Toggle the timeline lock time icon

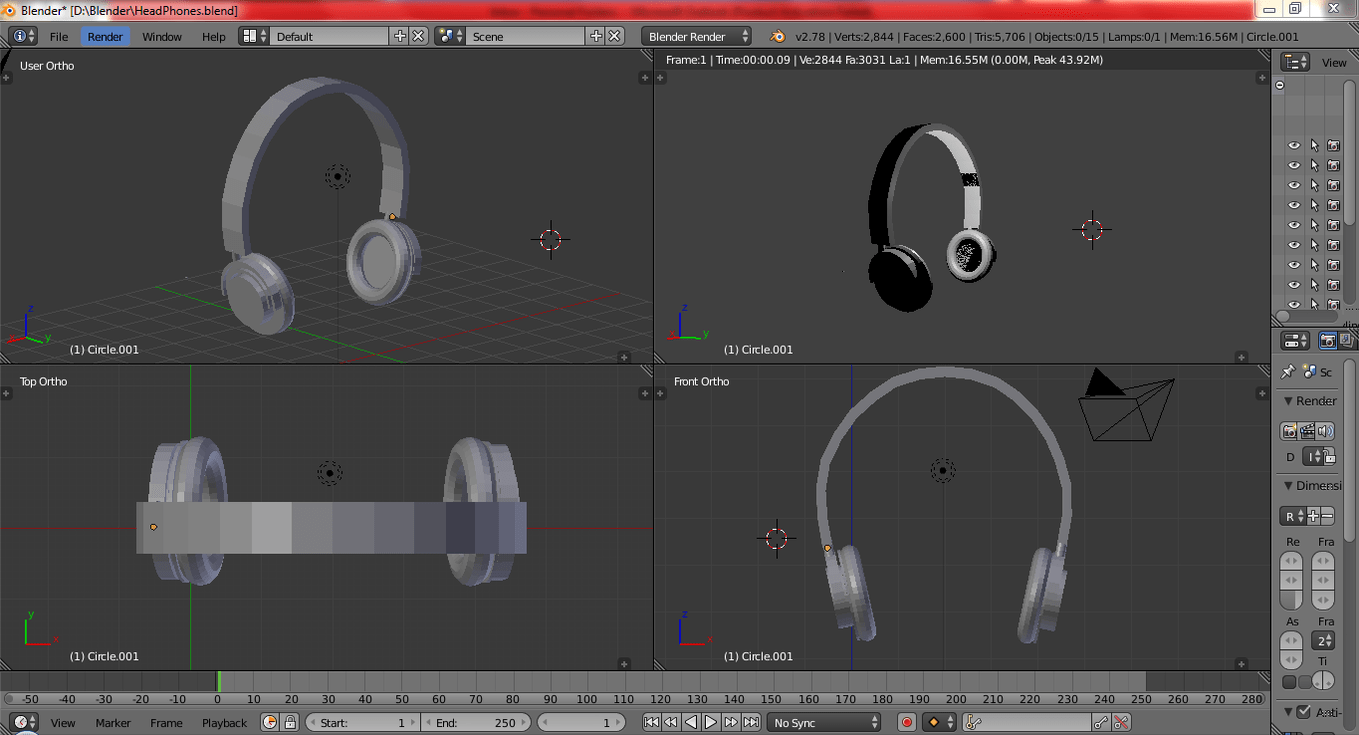pos(290,723)
